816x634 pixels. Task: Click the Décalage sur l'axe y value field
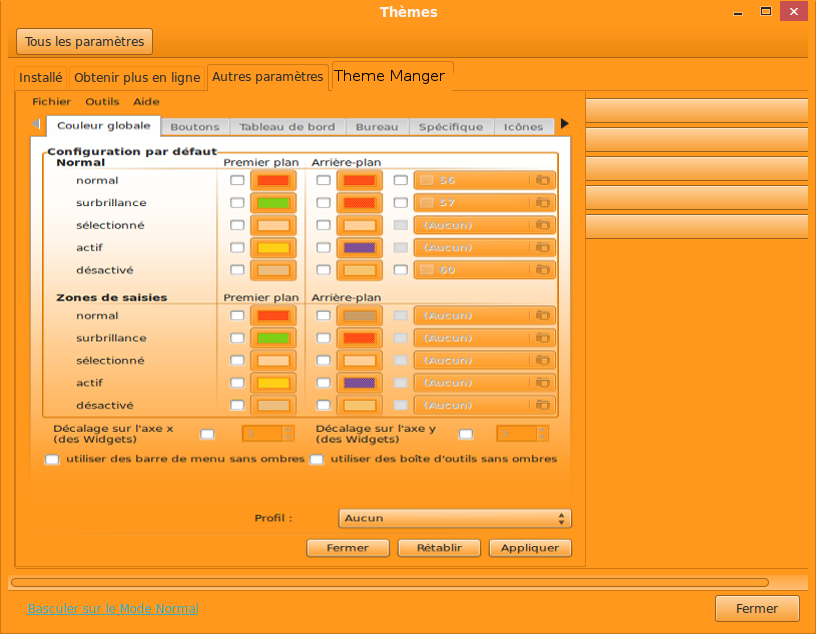[x=516, y=434]
